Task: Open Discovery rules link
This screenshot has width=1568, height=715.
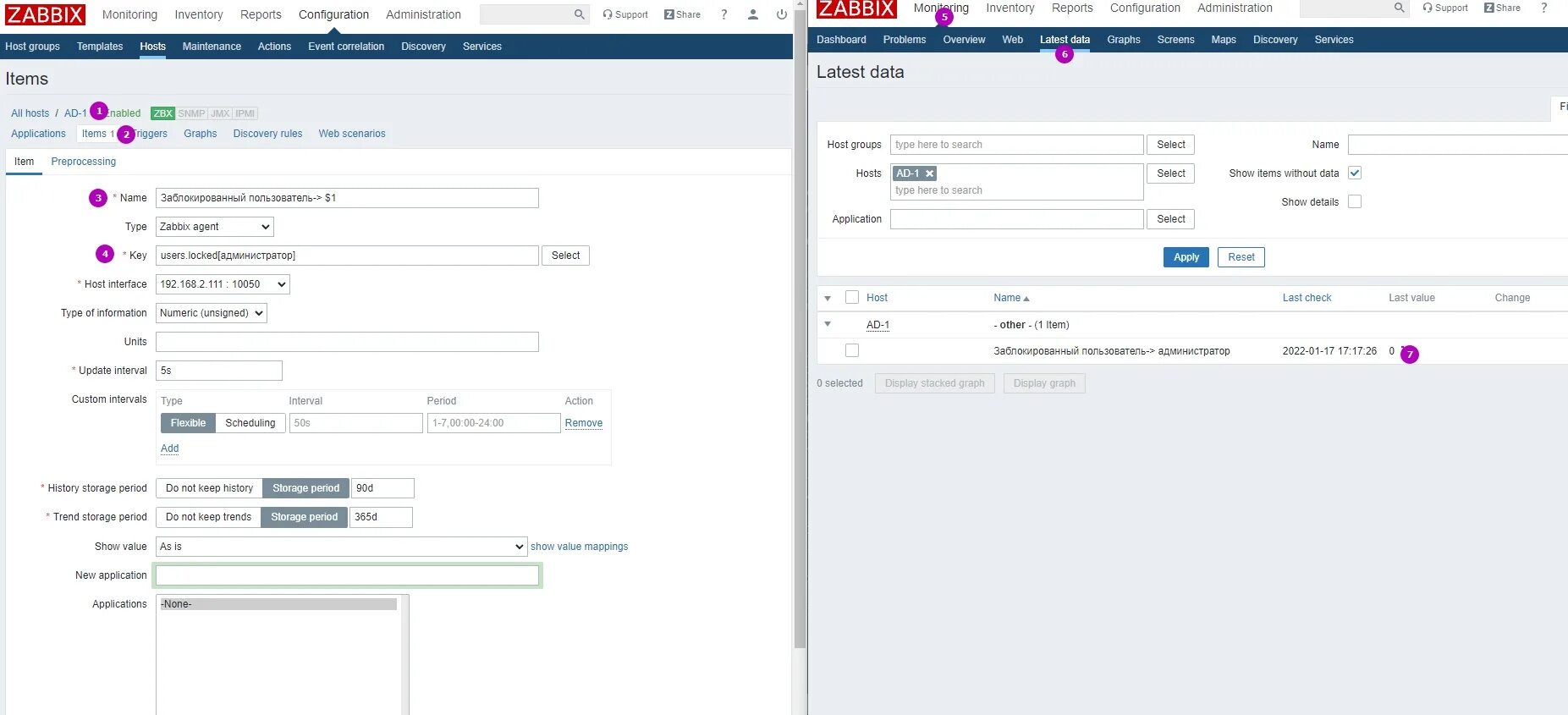Action: tap(267, 134)
